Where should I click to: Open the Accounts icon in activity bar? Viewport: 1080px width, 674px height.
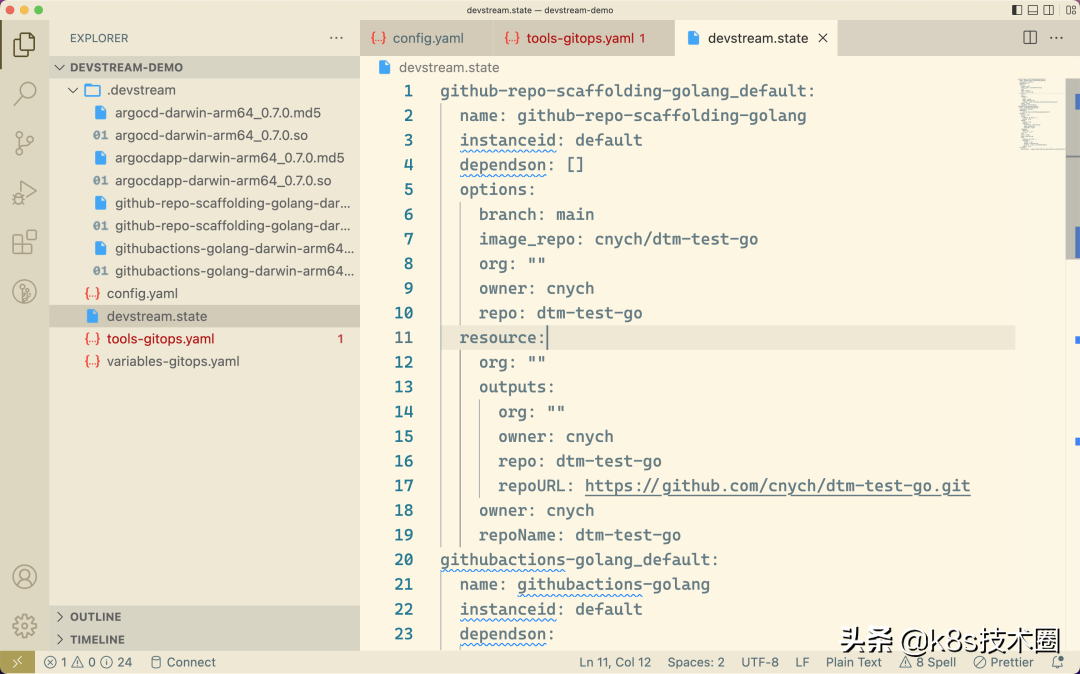(24, 577)
